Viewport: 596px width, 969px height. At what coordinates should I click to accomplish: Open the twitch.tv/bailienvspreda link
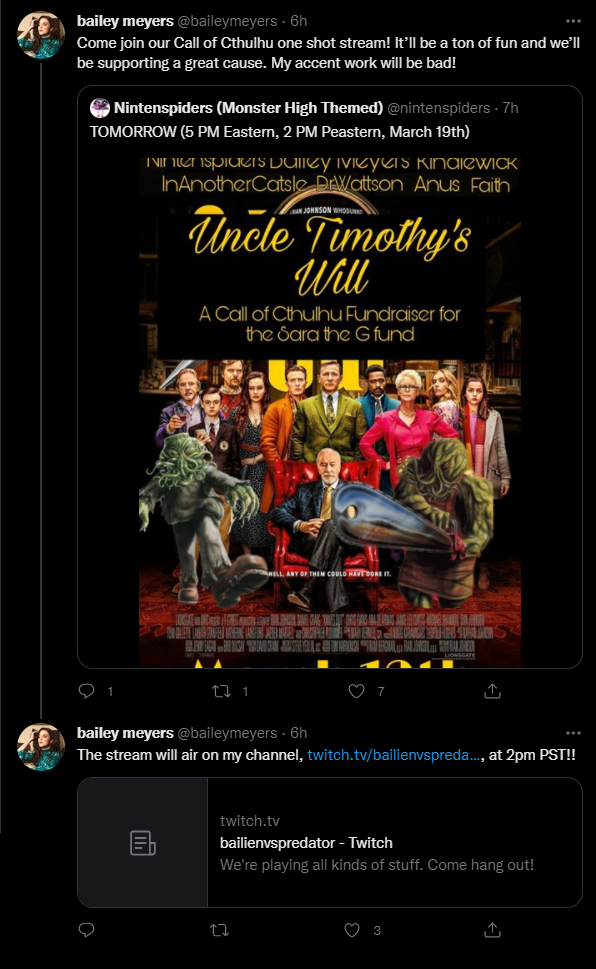point(395,755)
